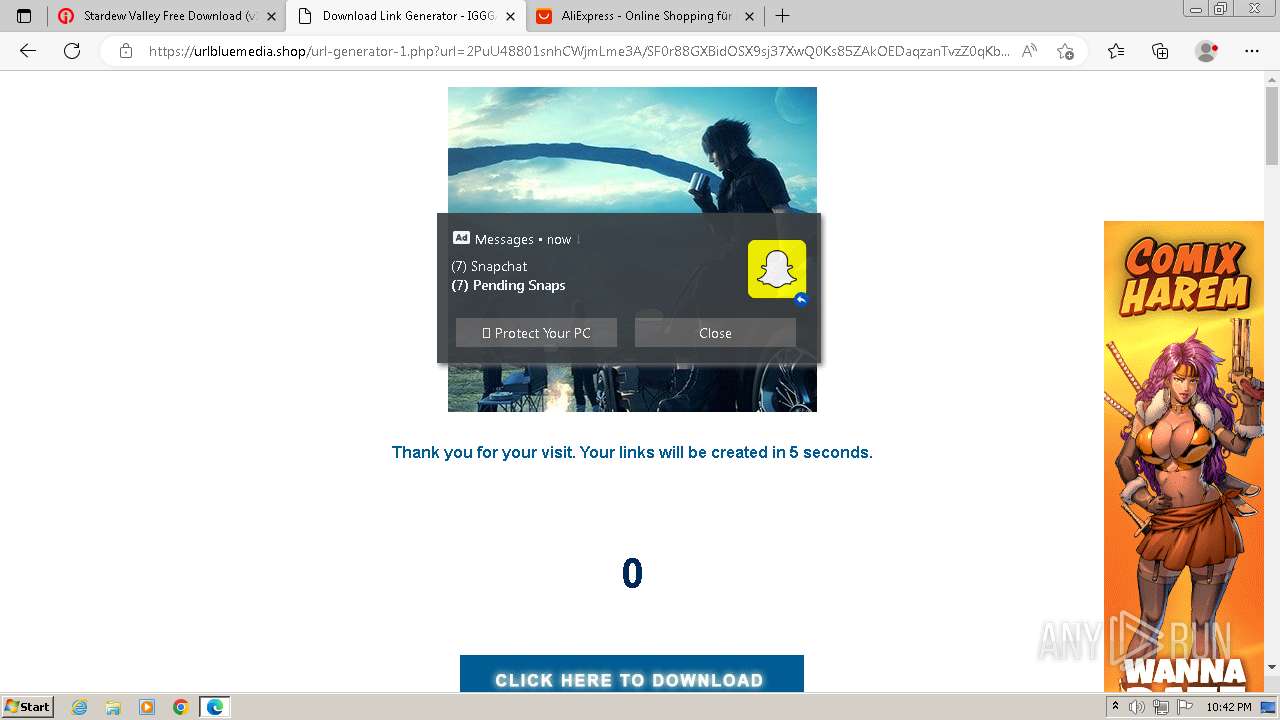Select the Download Link Generator tab
The width and height of the screenshot is (1280, 720).
406,16
